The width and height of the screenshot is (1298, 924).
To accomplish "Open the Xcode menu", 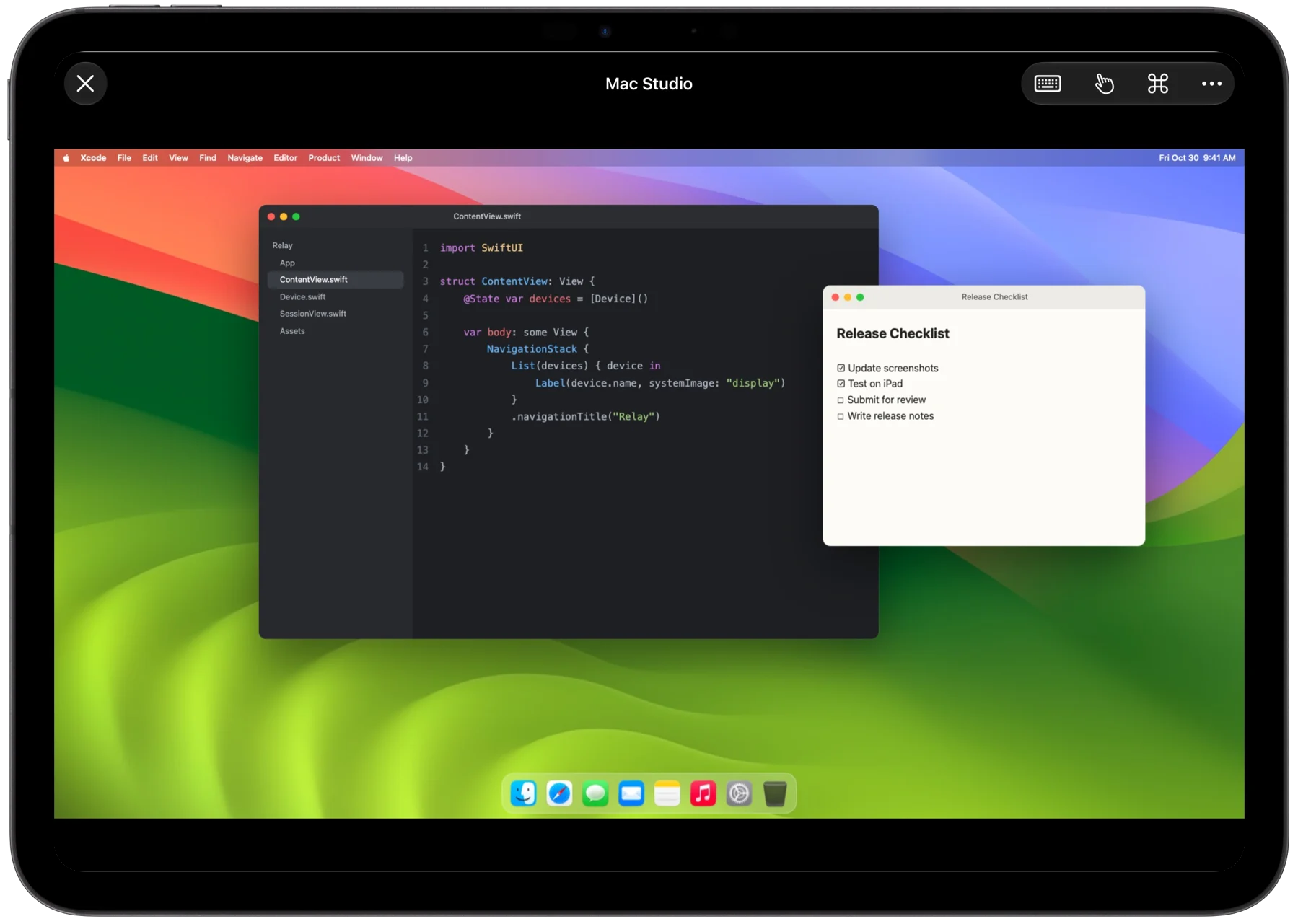I will click(x=93, y=158).
